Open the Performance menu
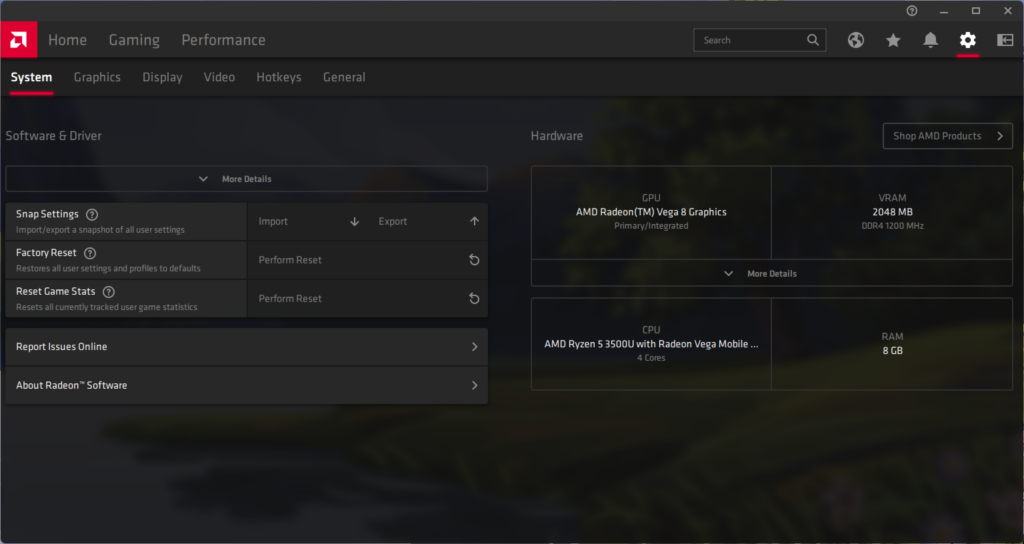 (223, 40)
